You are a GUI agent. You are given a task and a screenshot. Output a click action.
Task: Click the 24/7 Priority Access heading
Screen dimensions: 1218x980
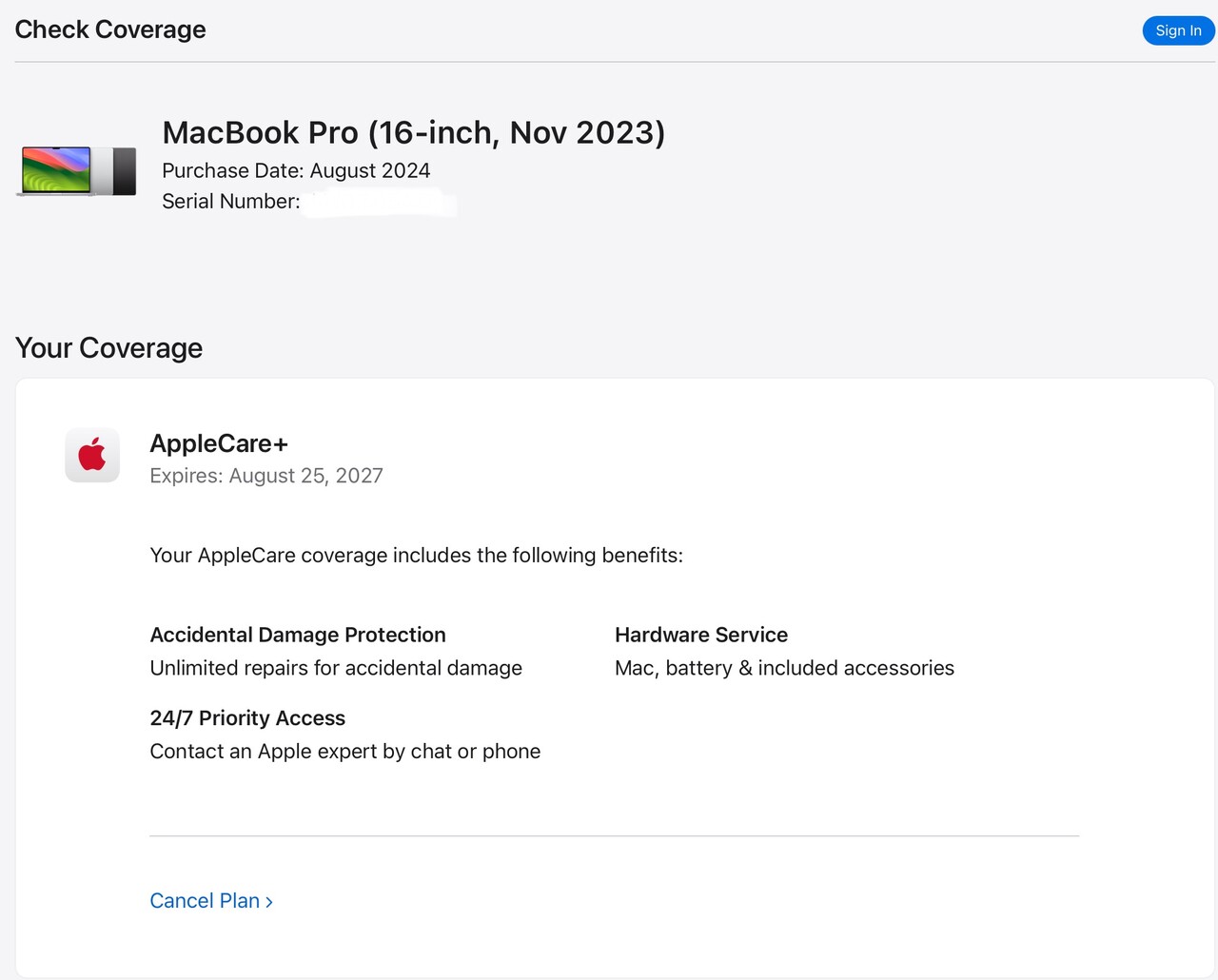tap(247, 718)
